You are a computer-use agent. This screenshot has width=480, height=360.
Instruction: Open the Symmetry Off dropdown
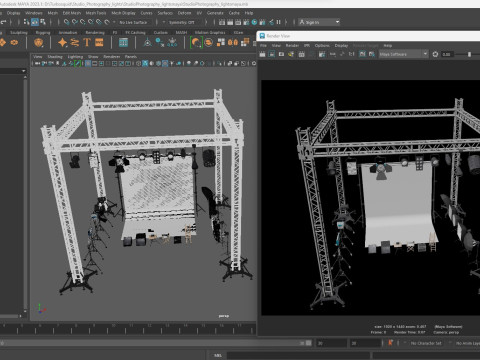click(182, 22)
